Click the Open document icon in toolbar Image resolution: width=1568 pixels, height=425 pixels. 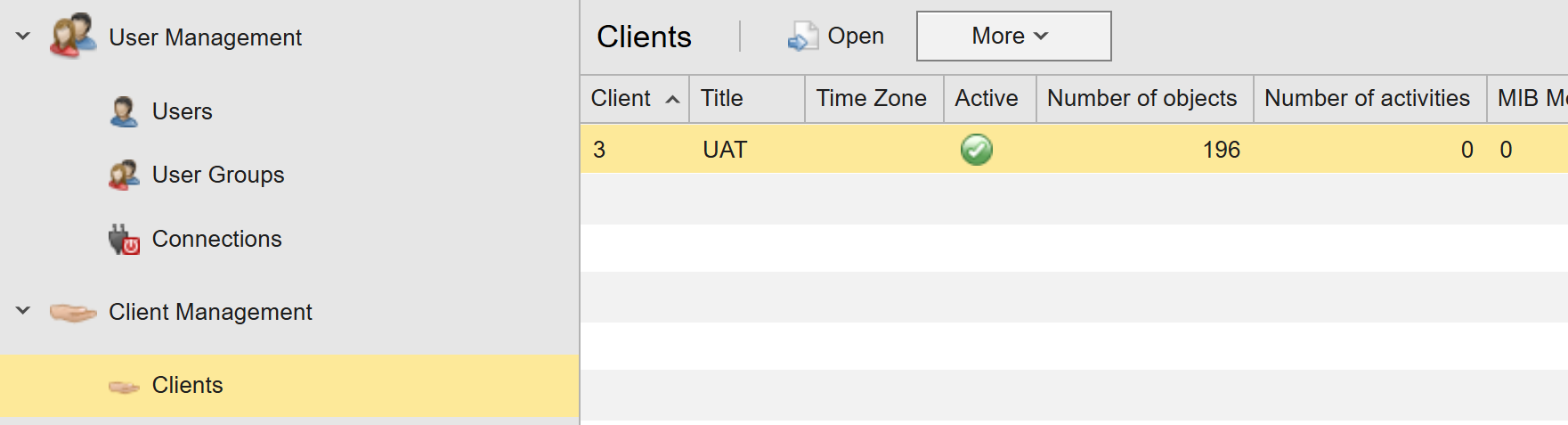pos(802,37)
